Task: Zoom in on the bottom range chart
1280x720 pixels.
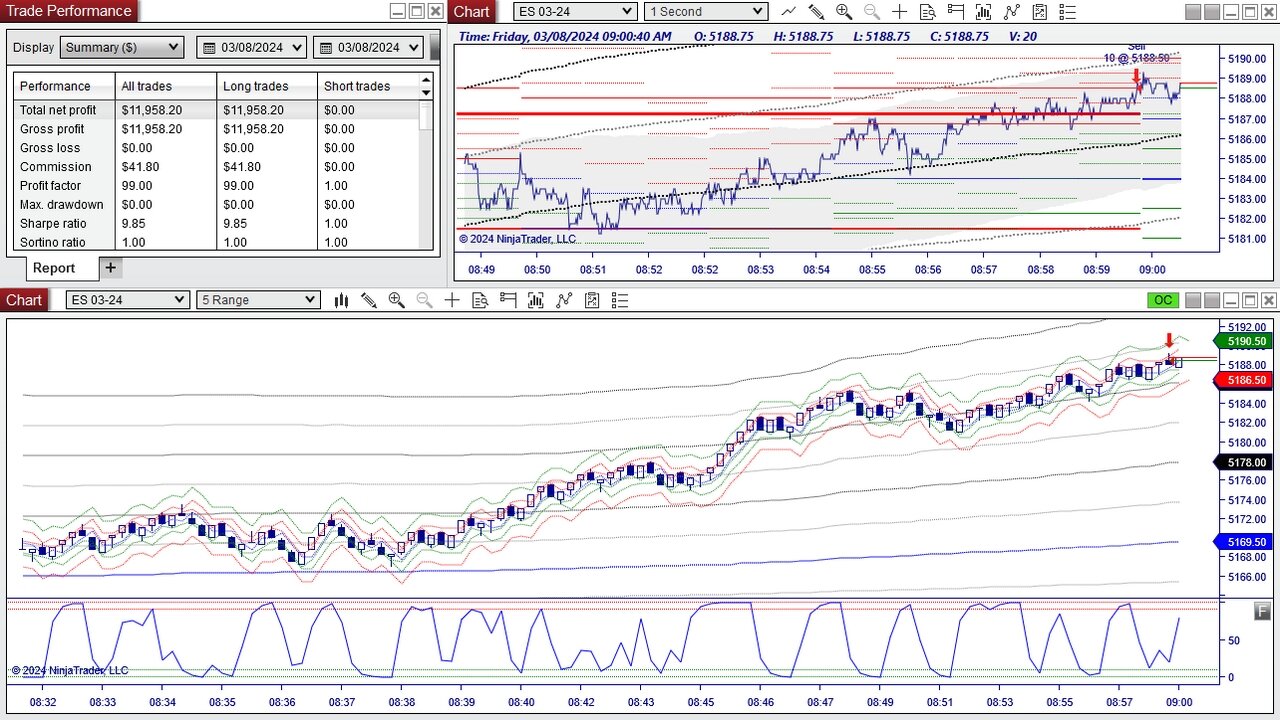Action: coord(396,300)
